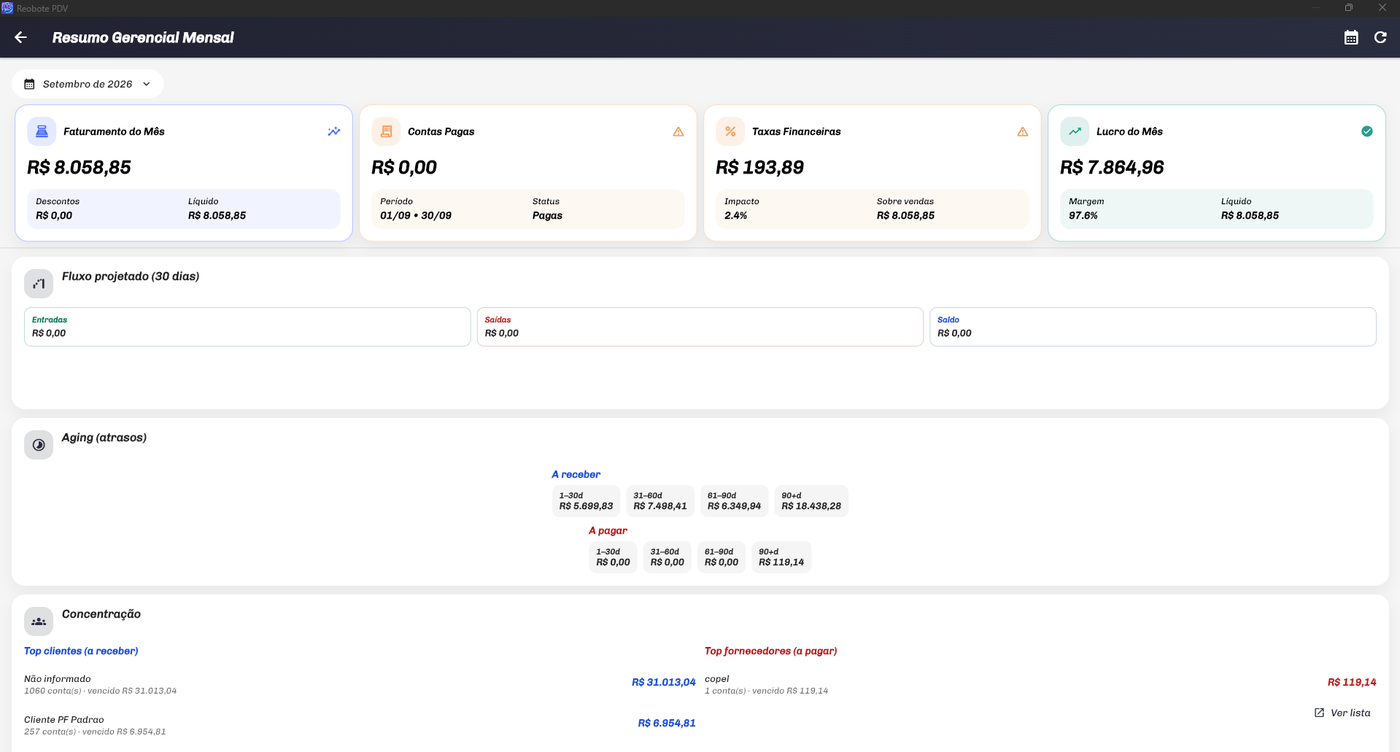
Task: Select the copel supplier row
Action: (1040, 684)
